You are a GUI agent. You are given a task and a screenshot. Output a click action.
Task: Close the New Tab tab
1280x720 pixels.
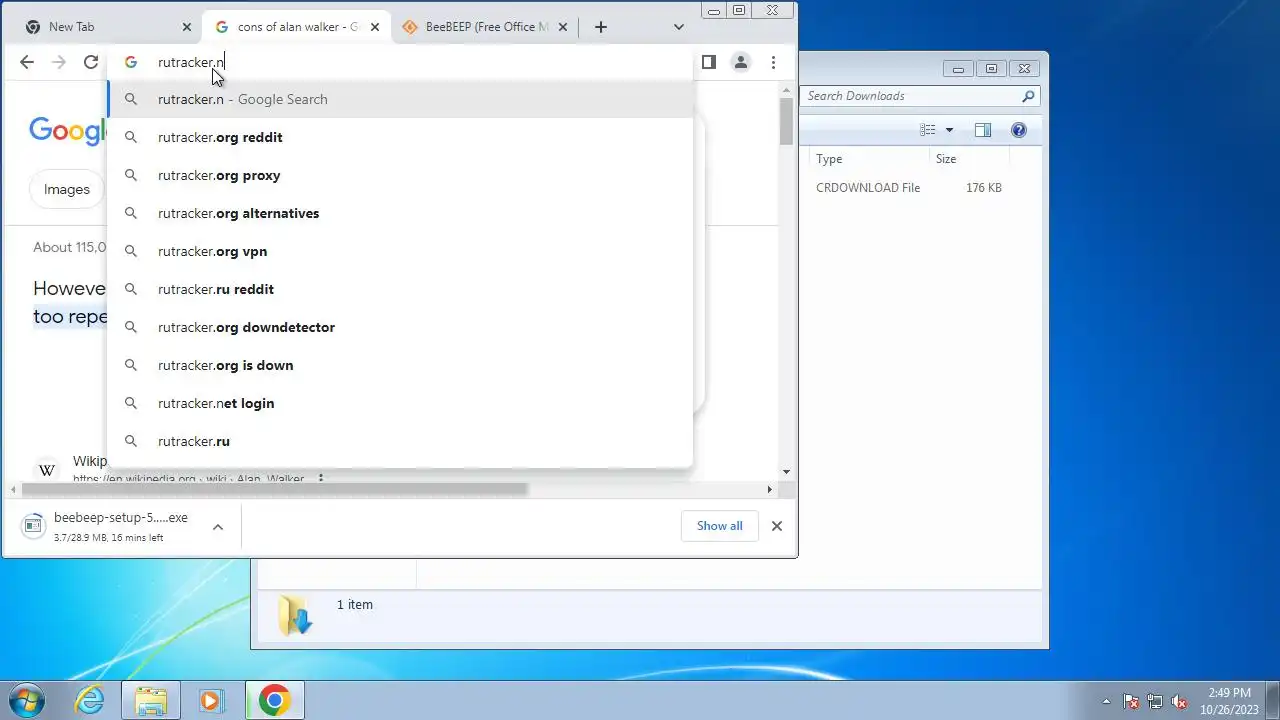point(187,27)
